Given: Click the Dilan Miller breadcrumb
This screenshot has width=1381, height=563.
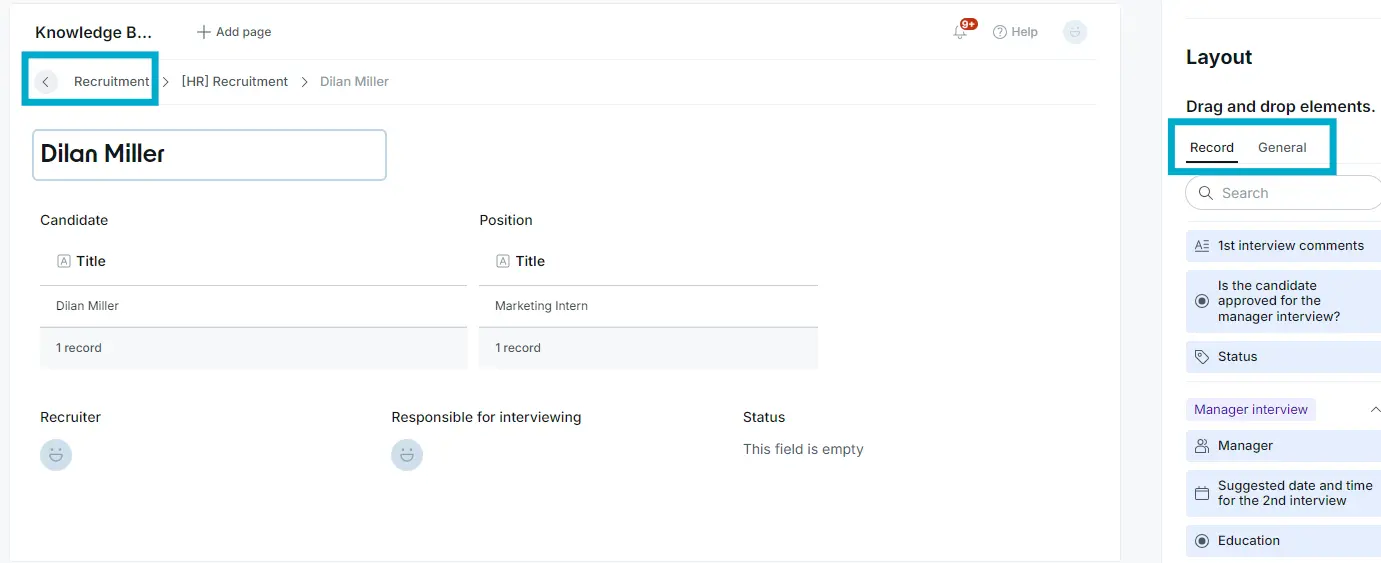Looking at the screenshot, I should click(x=354, y=82).
